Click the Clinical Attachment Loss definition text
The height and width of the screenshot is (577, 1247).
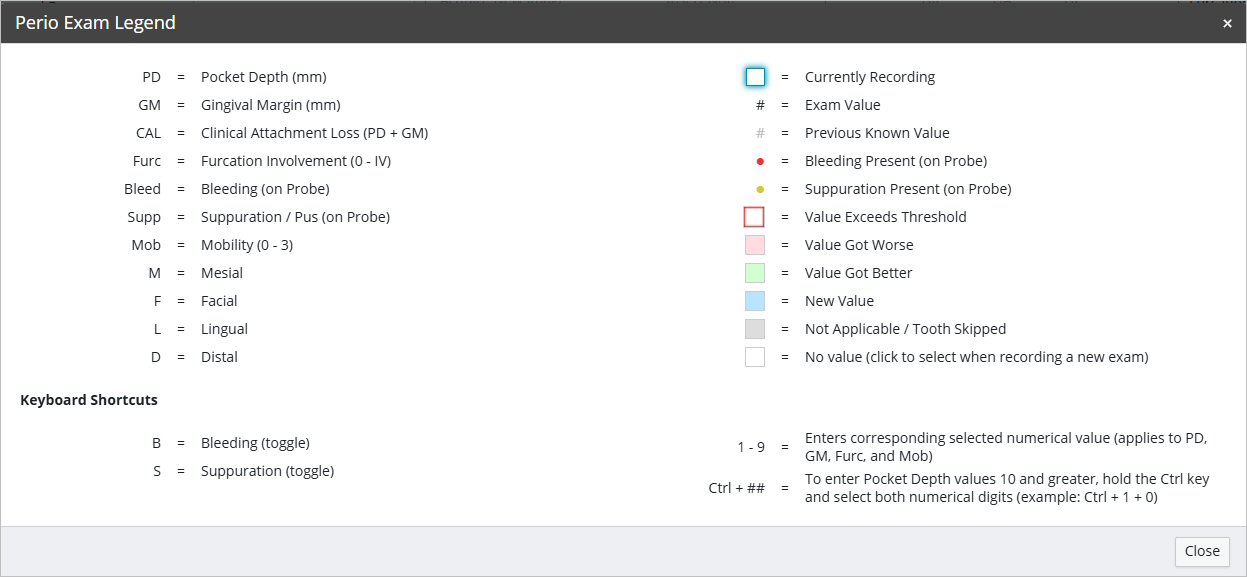tap(314, 133)
